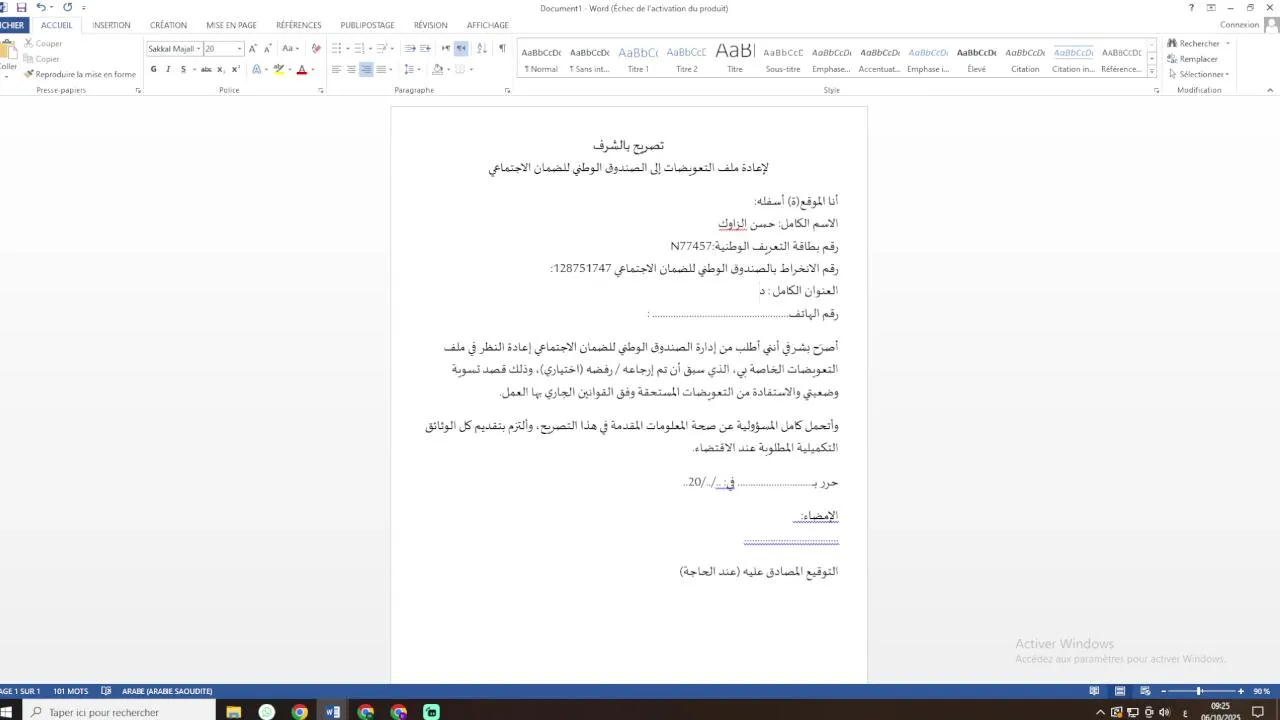The image size is (1280, 720).
Task: Open ribbon display options icon
Action: pyautogui.click(x=1211, y=8)
